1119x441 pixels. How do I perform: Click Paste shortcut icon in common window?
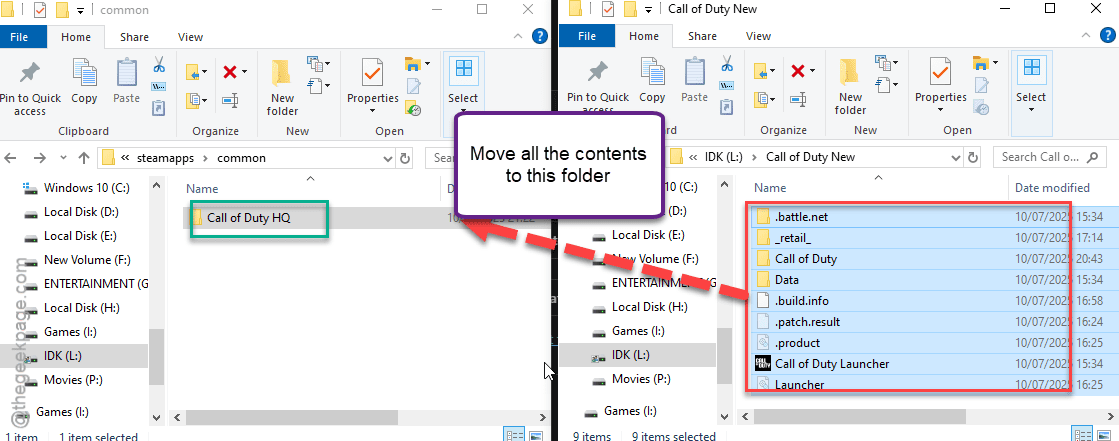(x=158, y=108)
